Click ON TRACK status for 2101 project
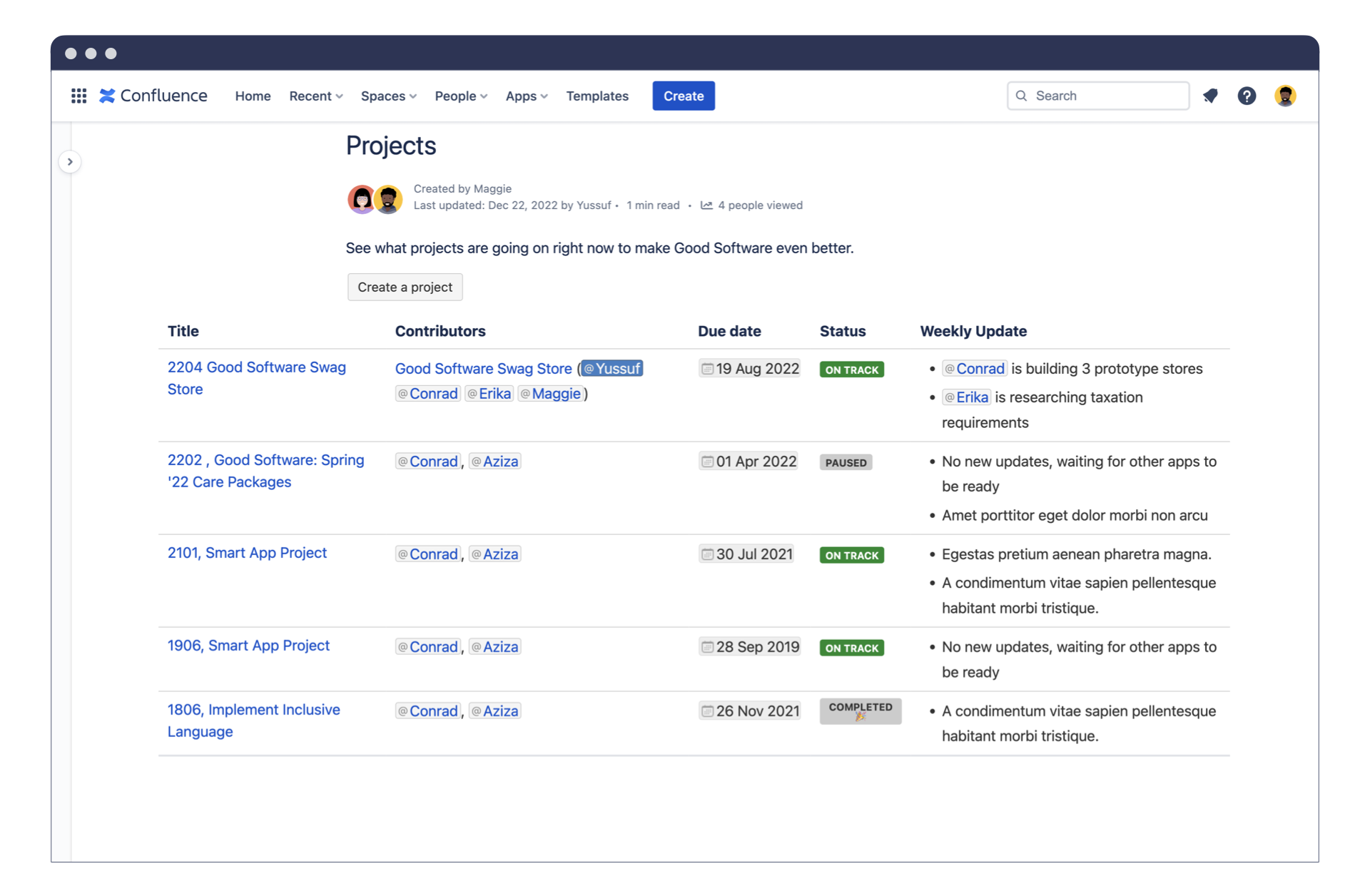The height and width of the screenshot is (896, 1370). tap(852, 555)
